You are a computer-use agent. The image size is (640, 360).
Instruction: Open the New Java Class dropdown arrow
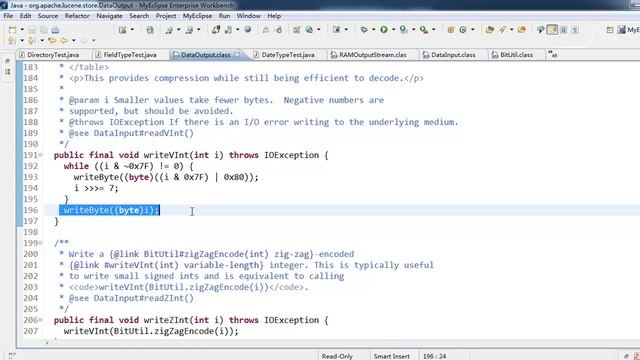pos(473,29)
